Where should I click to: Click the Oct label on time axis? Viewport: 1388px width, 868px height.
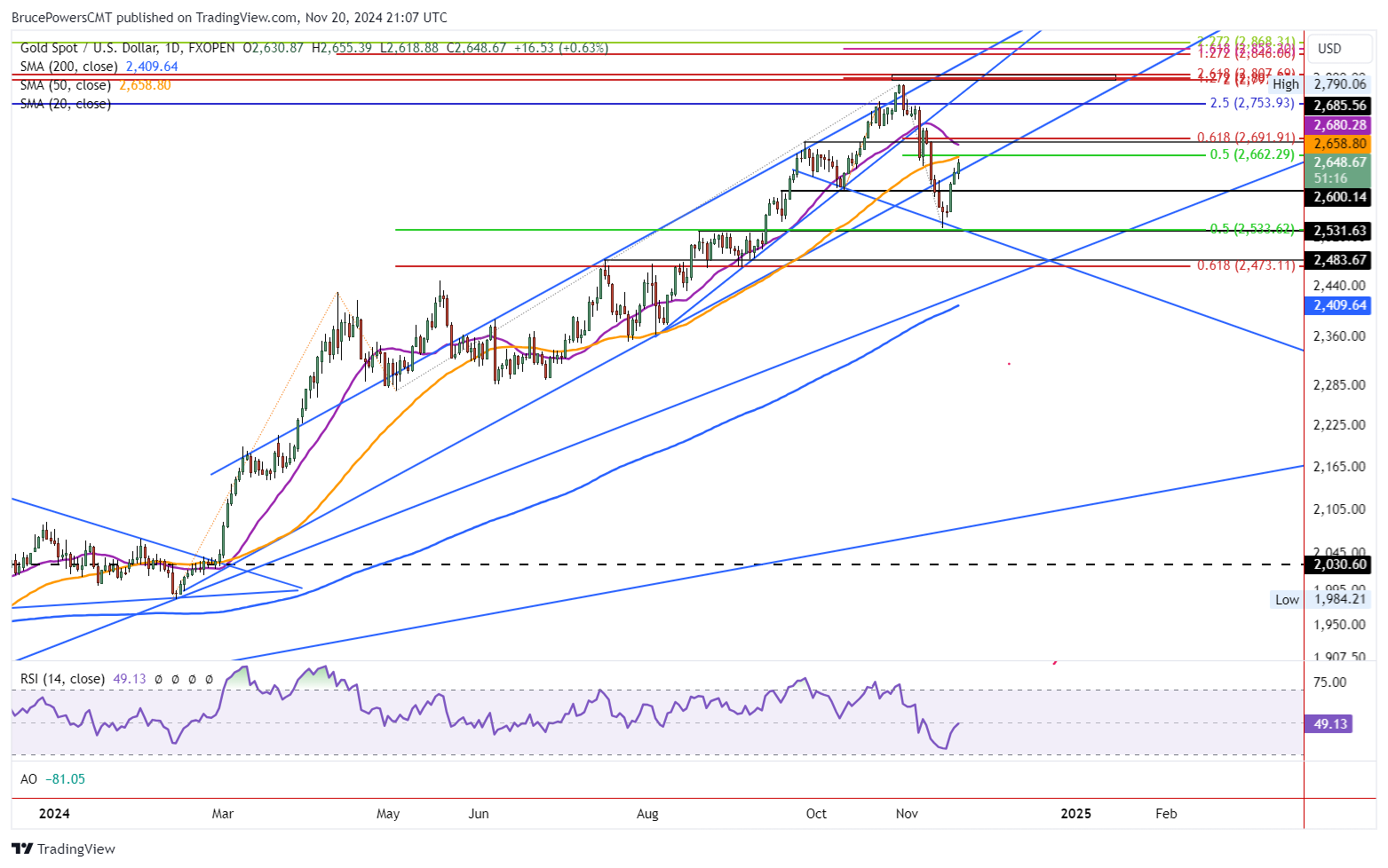tap(816, 813)
